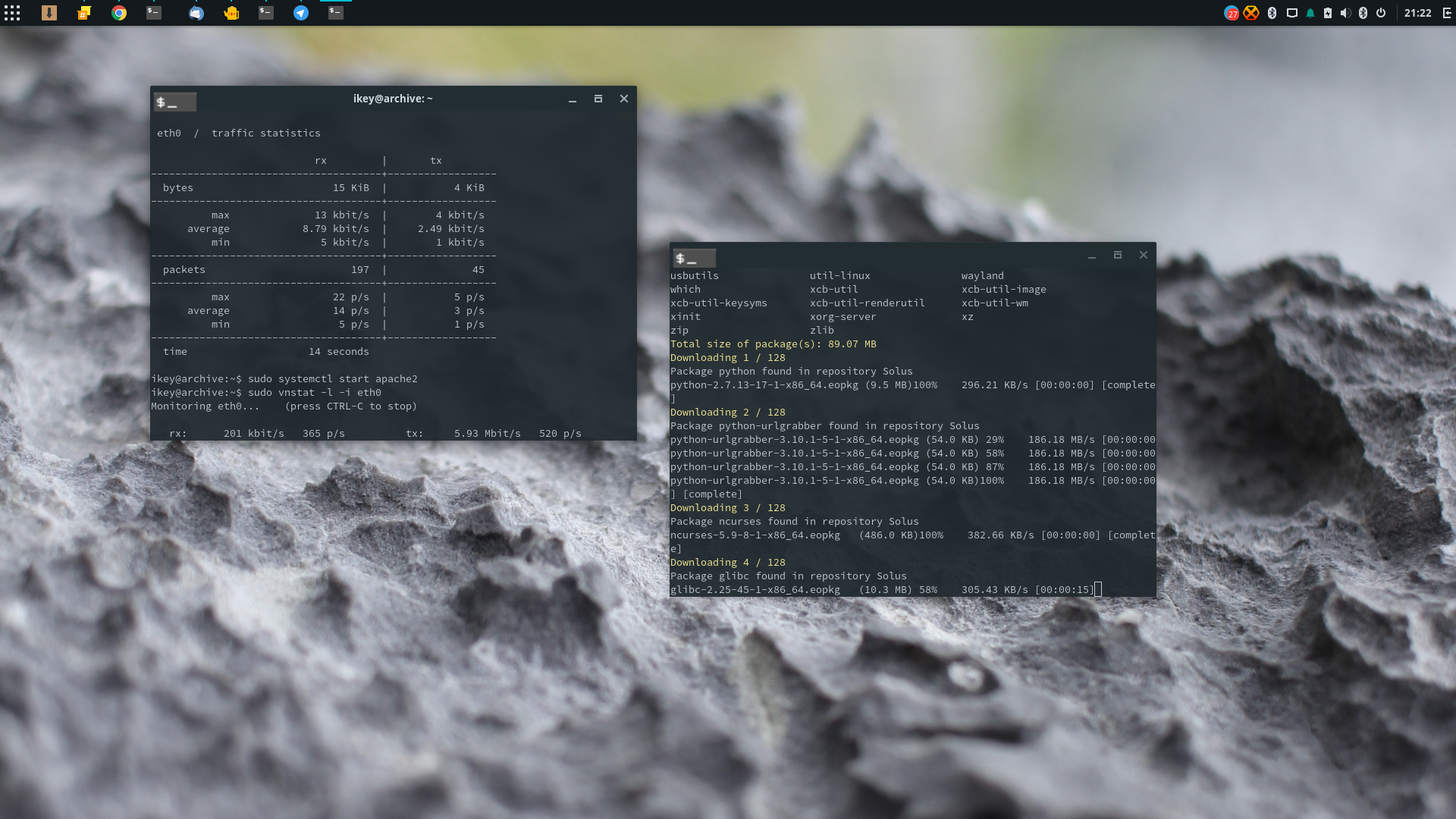Viewport: 1456px width, 819px height.
Task: Click 'Downloading 1 / 128' line
Action: [728, 358]
